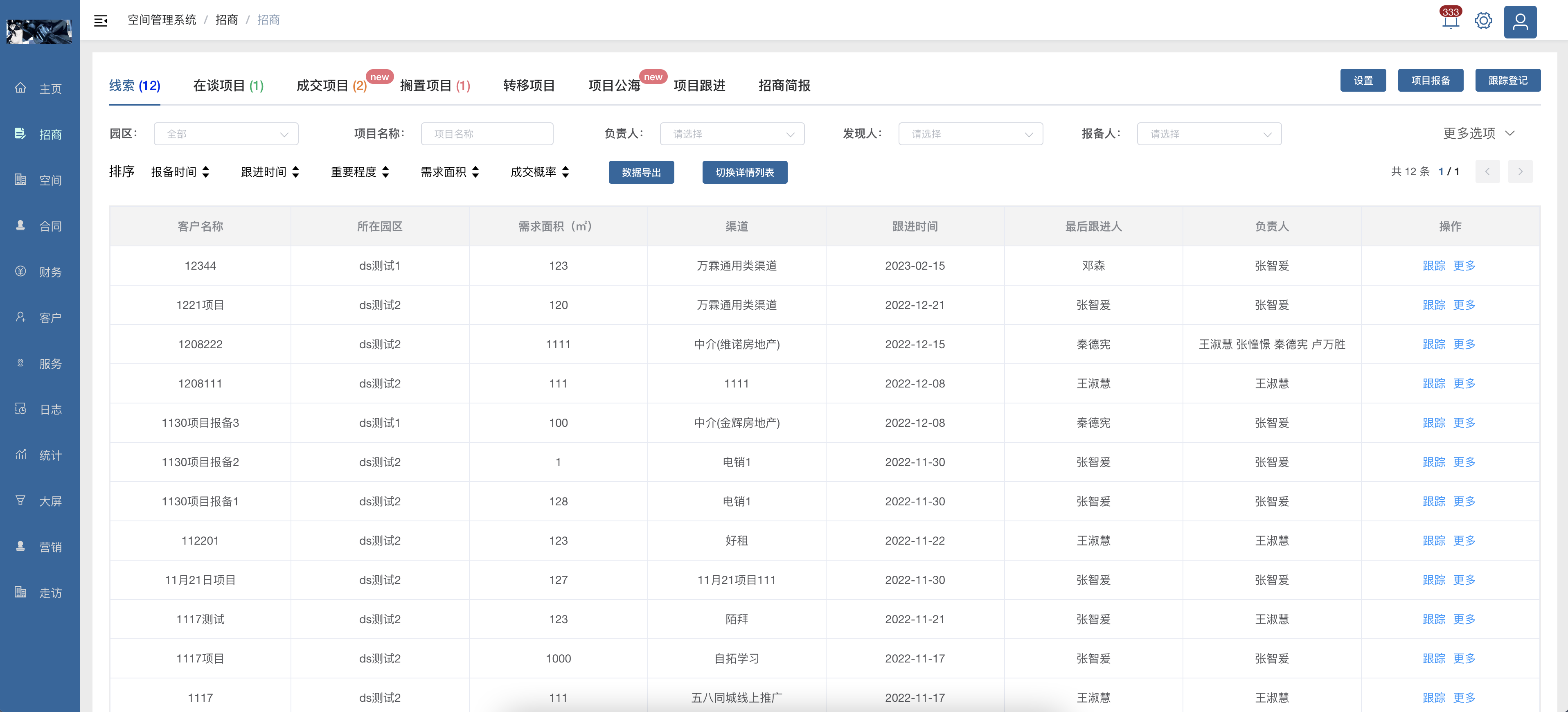This screenshot has width=1568, height=712.
Task: Switch to 成交项目 (2) tab
Action: coord(332,86)
